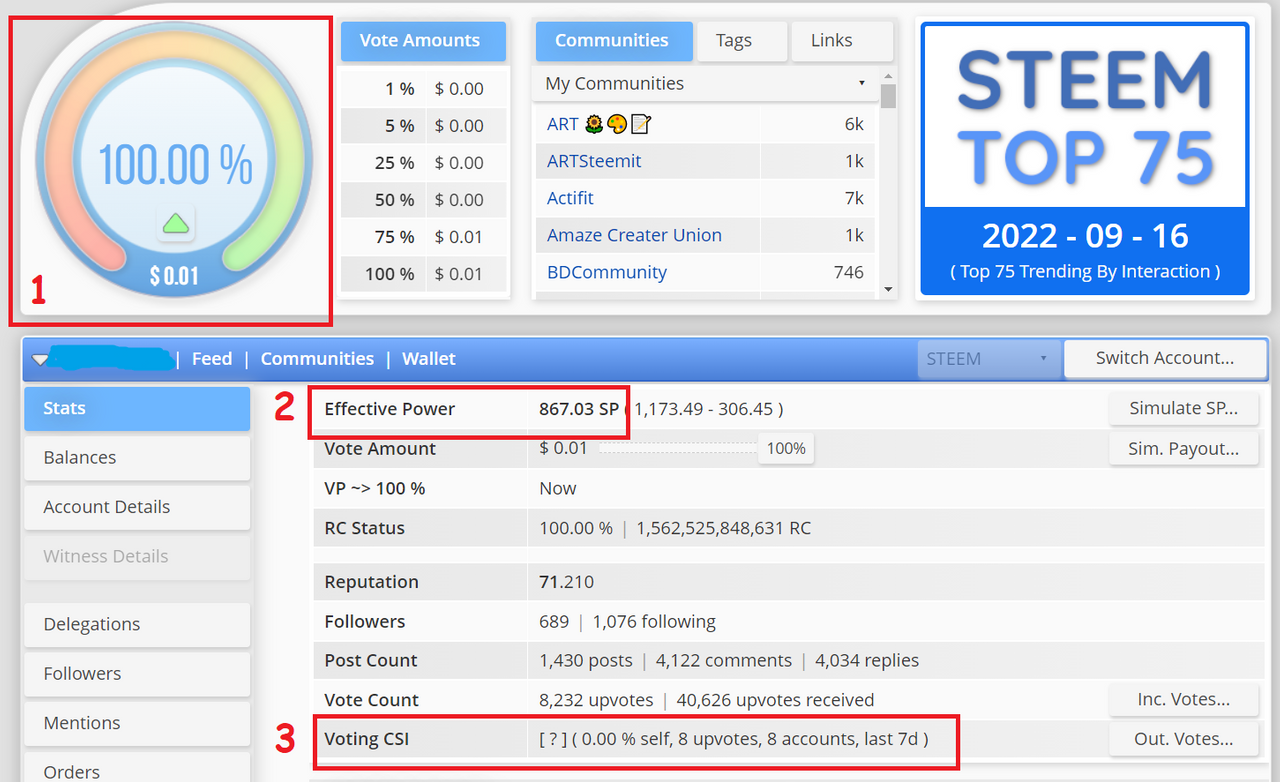
Task: Open the Amaze Creater Union community
Action: pos(634,235)
